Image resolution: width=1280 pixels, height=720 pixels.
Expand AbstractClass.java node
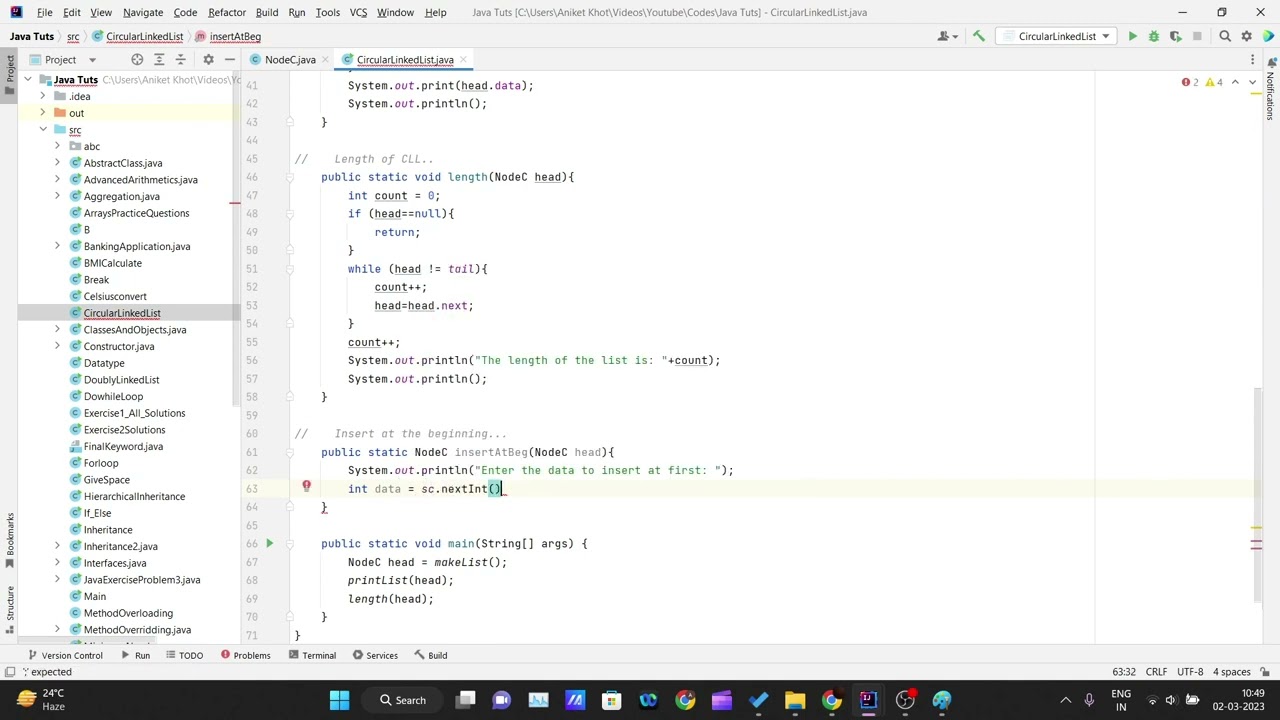coord(57,163)
